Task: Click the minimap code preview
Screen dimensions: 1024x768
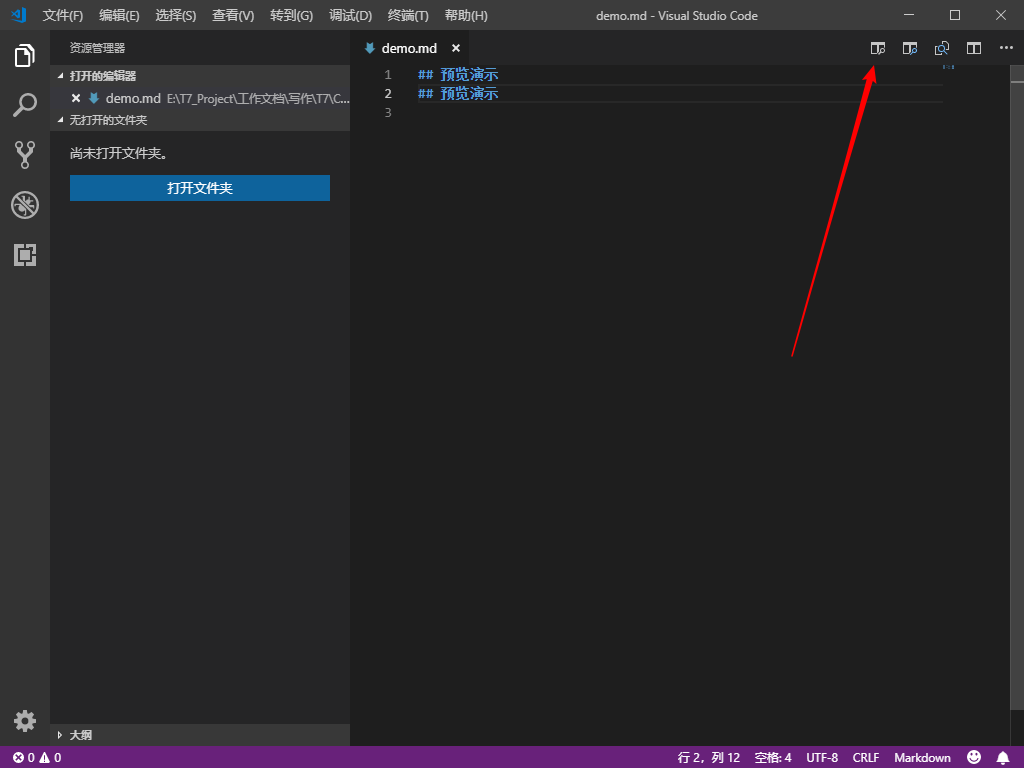Action: click(948, 67)
